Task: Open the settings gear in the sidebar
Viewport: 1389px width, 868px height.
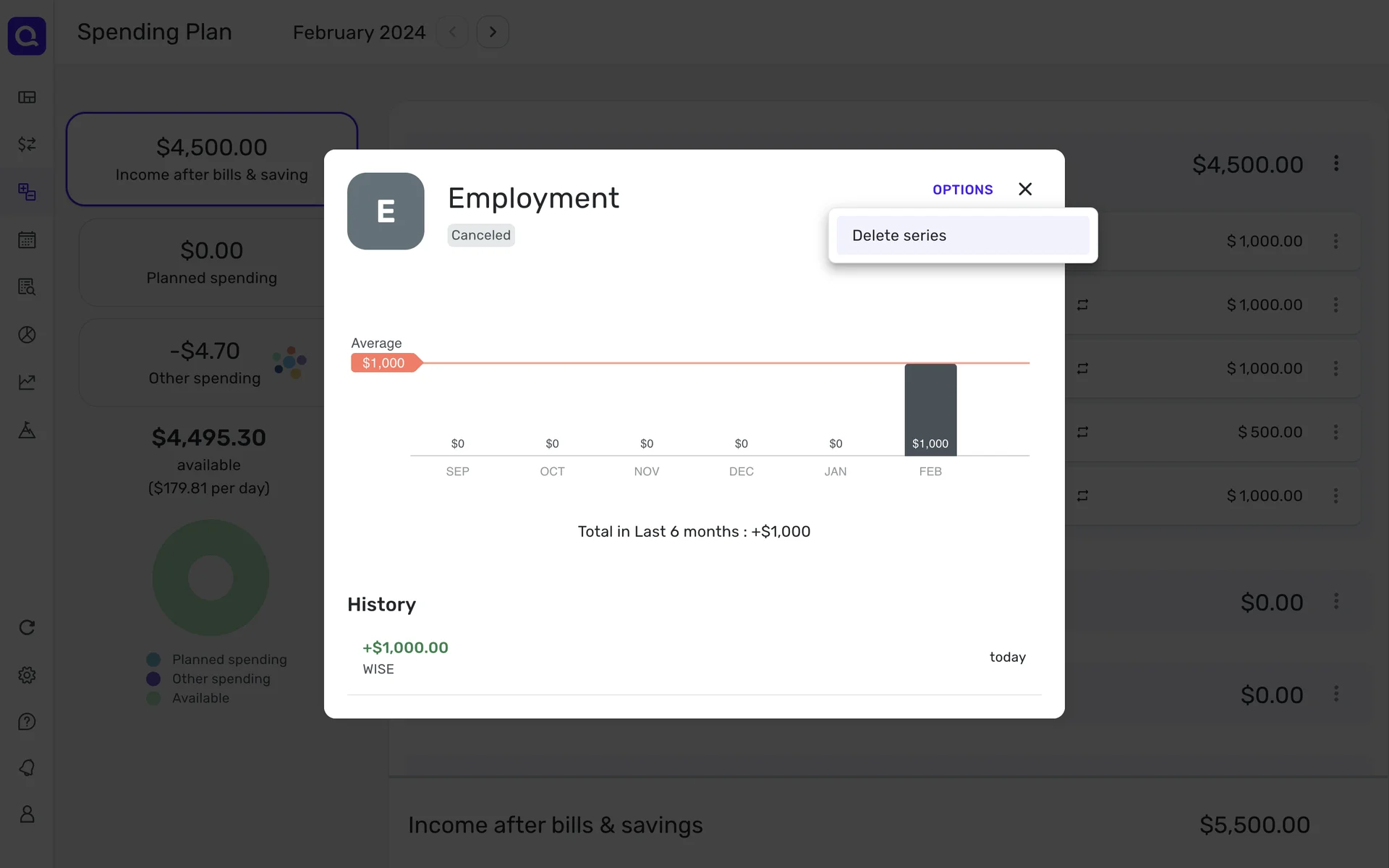Action: pos(27,675)
